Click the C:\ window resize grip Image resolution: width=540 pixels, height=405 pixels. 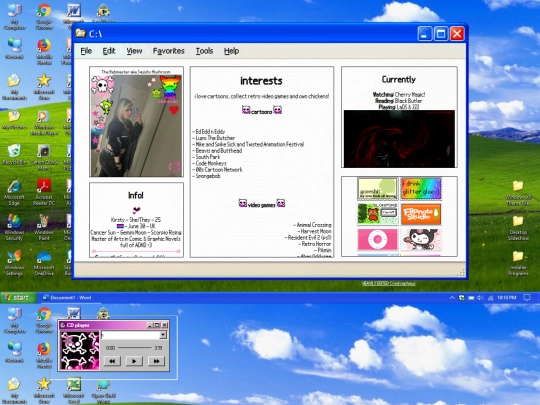coord(461,273)
